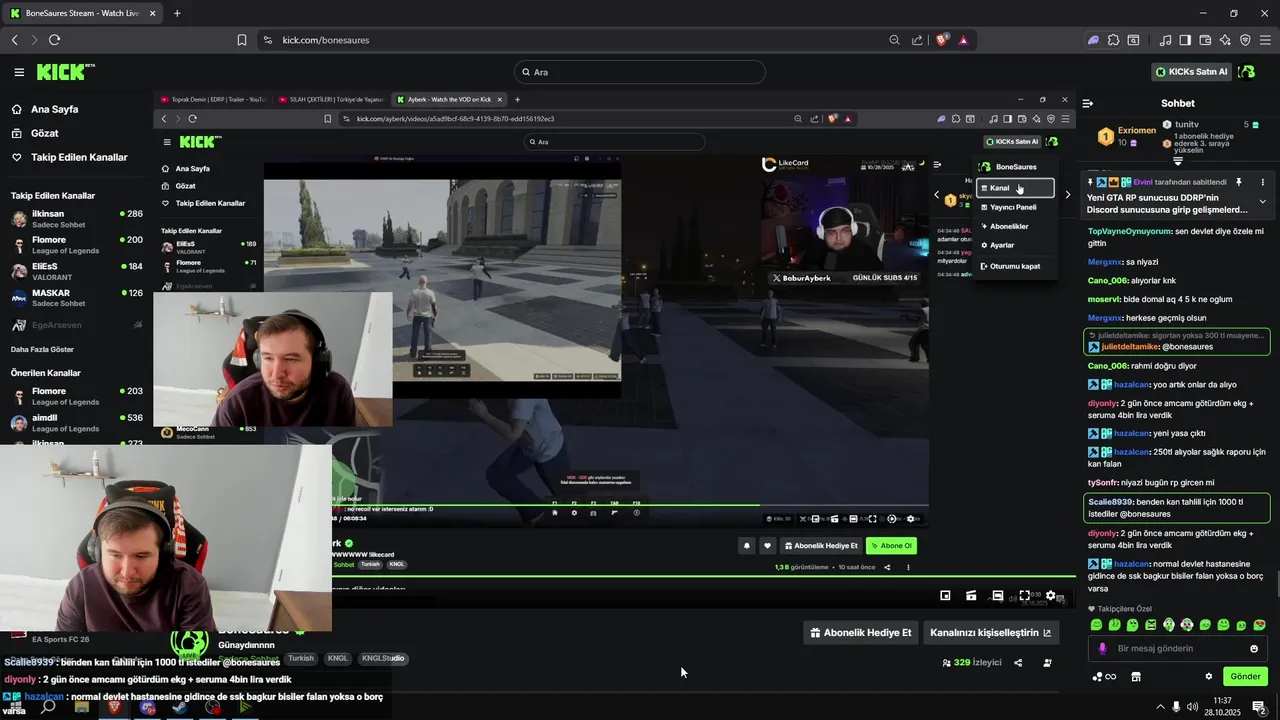Viewport: 1280px width, 720px height.
Task: Show more channels via Daha Fazla Göster
Action: (42, 349)
